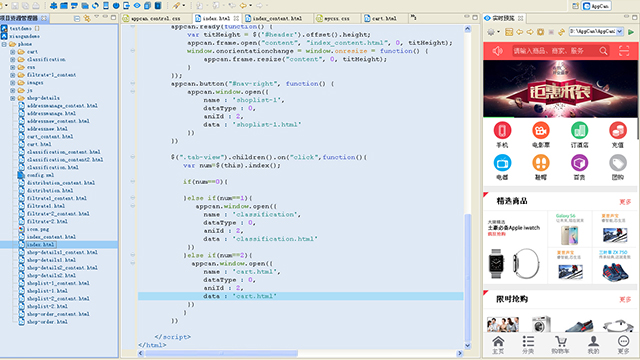Click the blue power icon in the main toolbar

coord(116,5)
